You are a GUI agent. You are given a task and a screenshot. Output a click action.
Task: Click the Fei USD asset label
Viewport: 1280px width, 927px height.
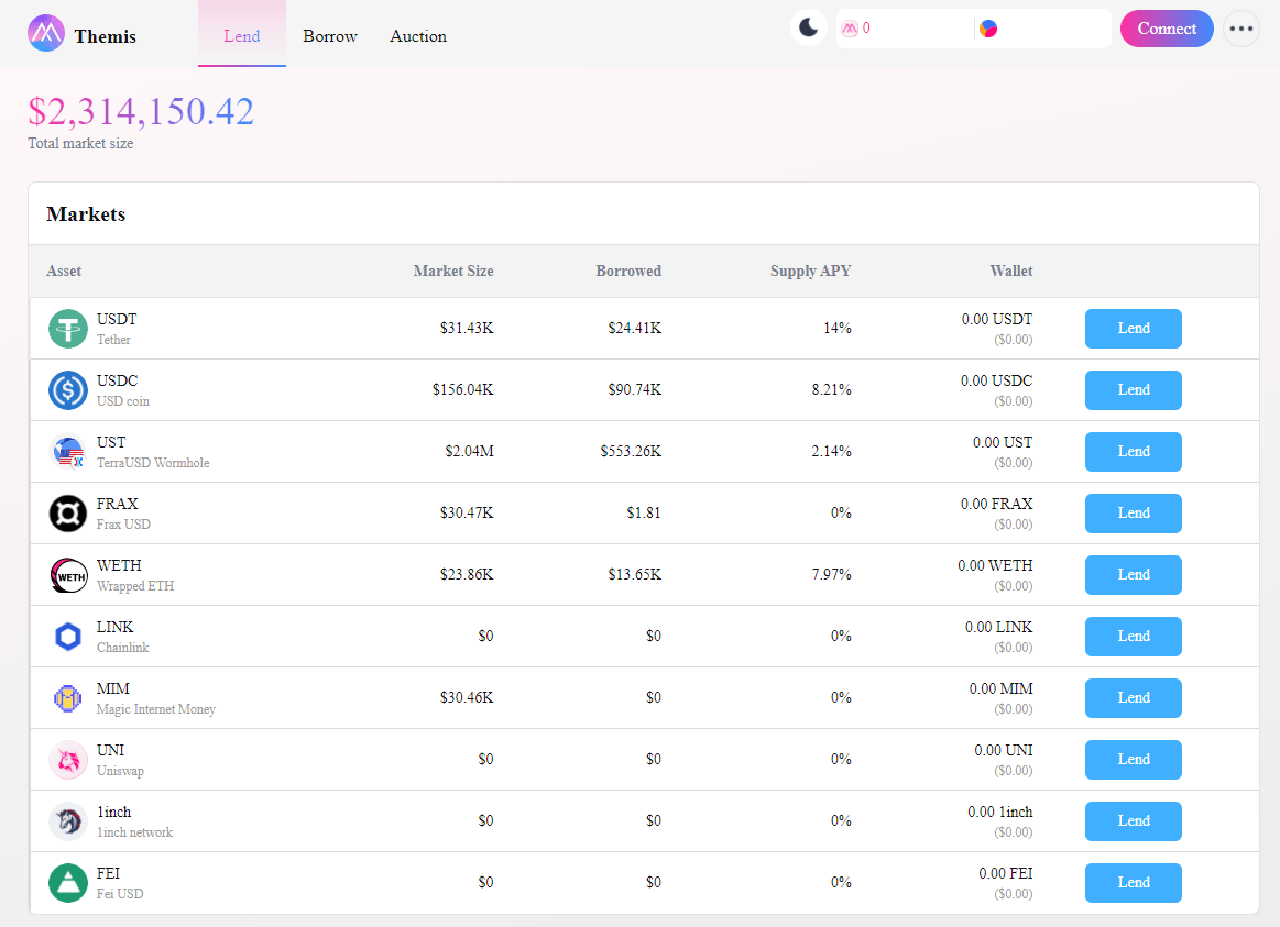[x=120, y=894]
